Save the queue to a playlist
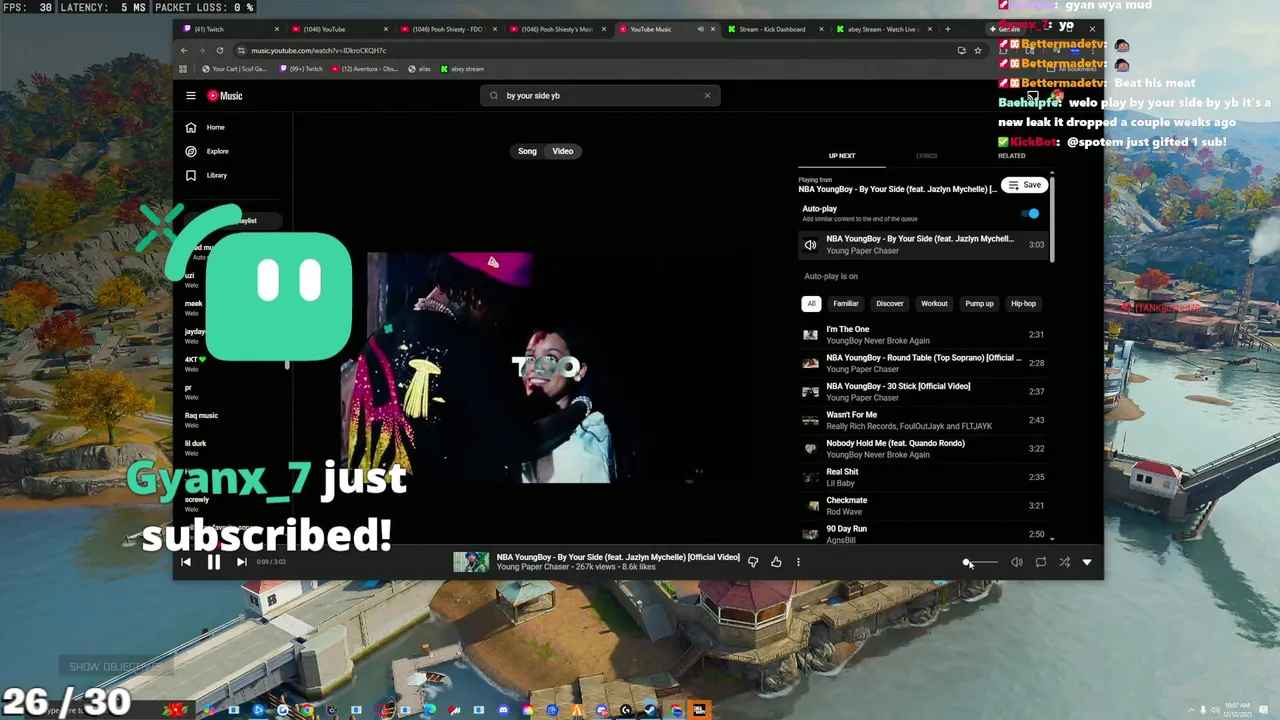The image size is (1280, 720). click(x=1025, y=185)
